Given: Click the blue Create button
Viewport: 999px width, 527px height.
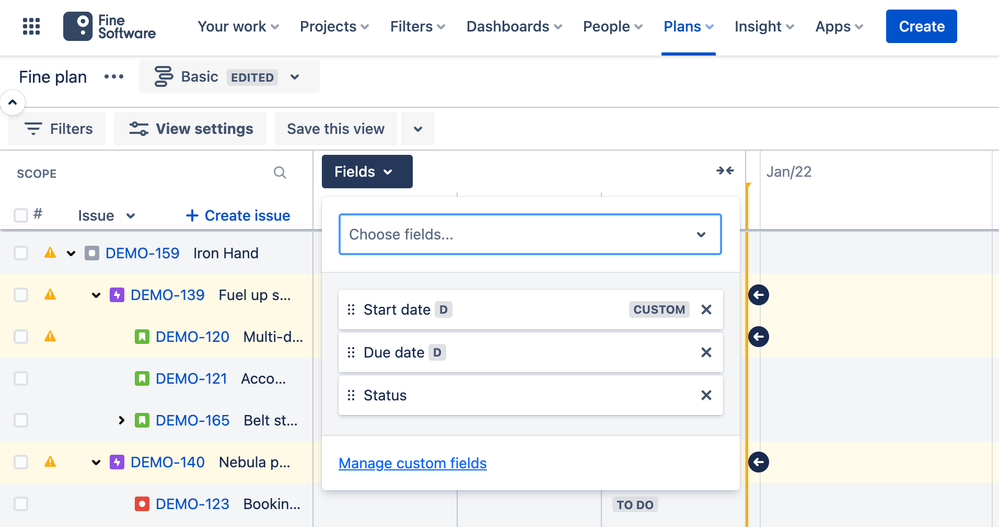Looking at the screenshot, I should coord(921,27).
